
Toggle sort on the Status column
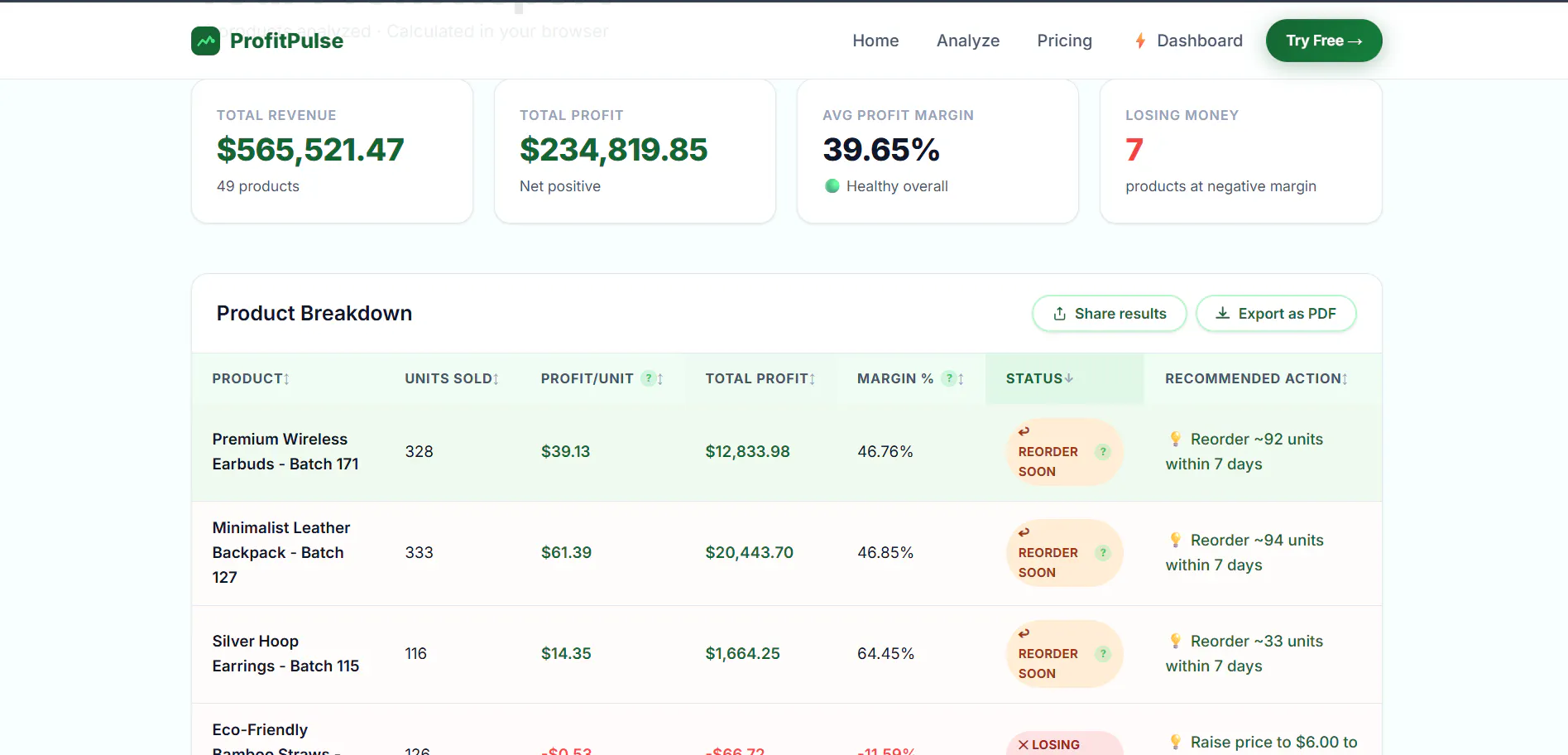(x=1040, y=378)
